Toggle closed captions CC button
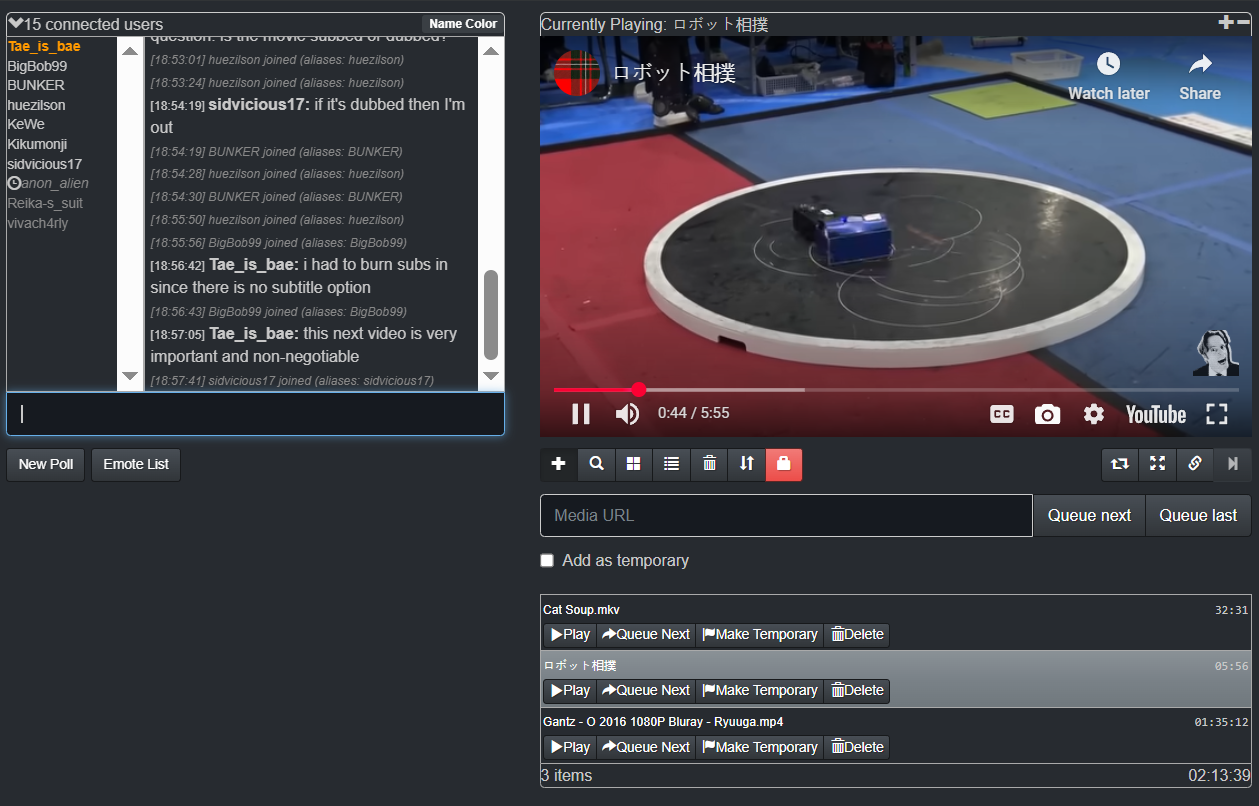Image resolution: width=1259 pixels, height=806 pixels. click(1002, 414)
